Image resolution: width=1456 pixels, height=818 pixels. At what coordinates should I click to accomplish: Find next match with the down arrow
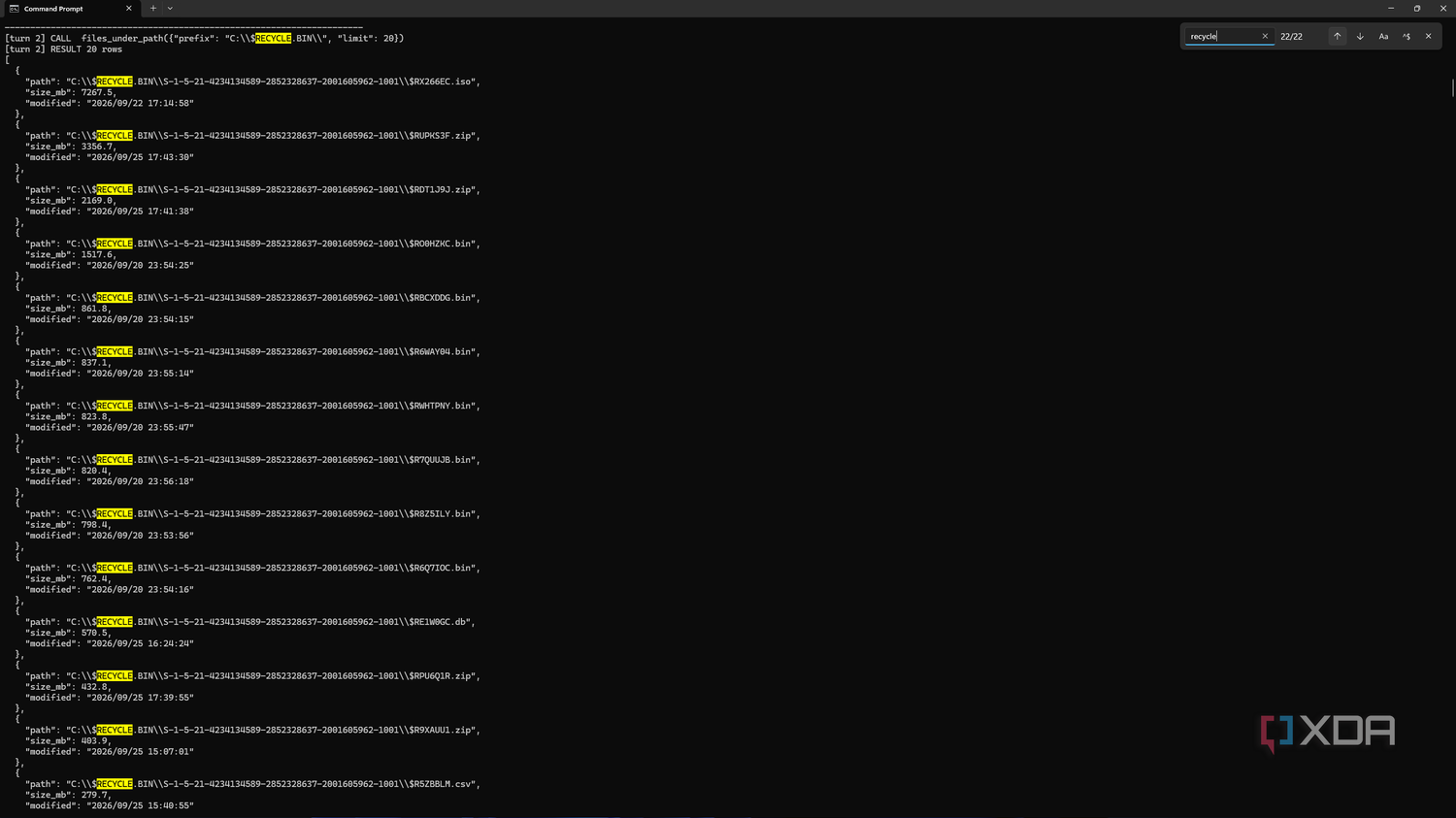[x=1360, y=36]
